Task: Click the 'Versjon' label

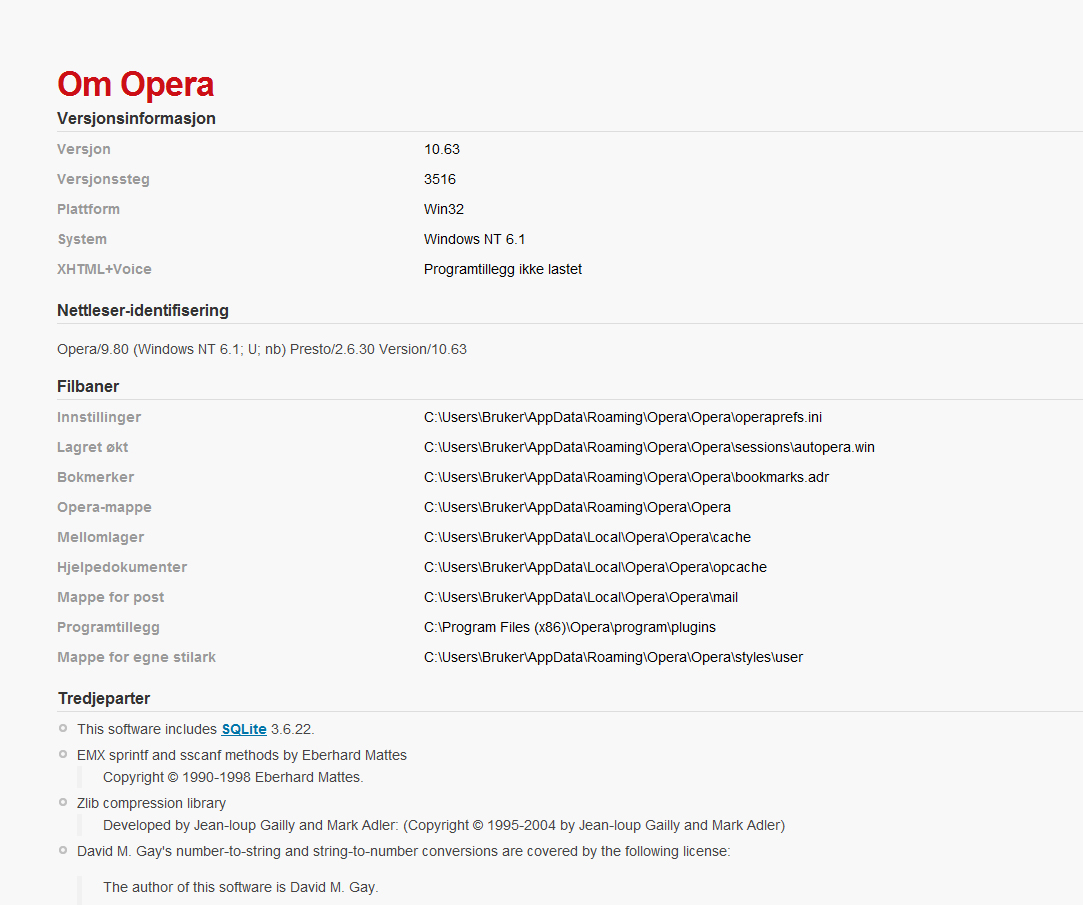Action: pos(84,149)
